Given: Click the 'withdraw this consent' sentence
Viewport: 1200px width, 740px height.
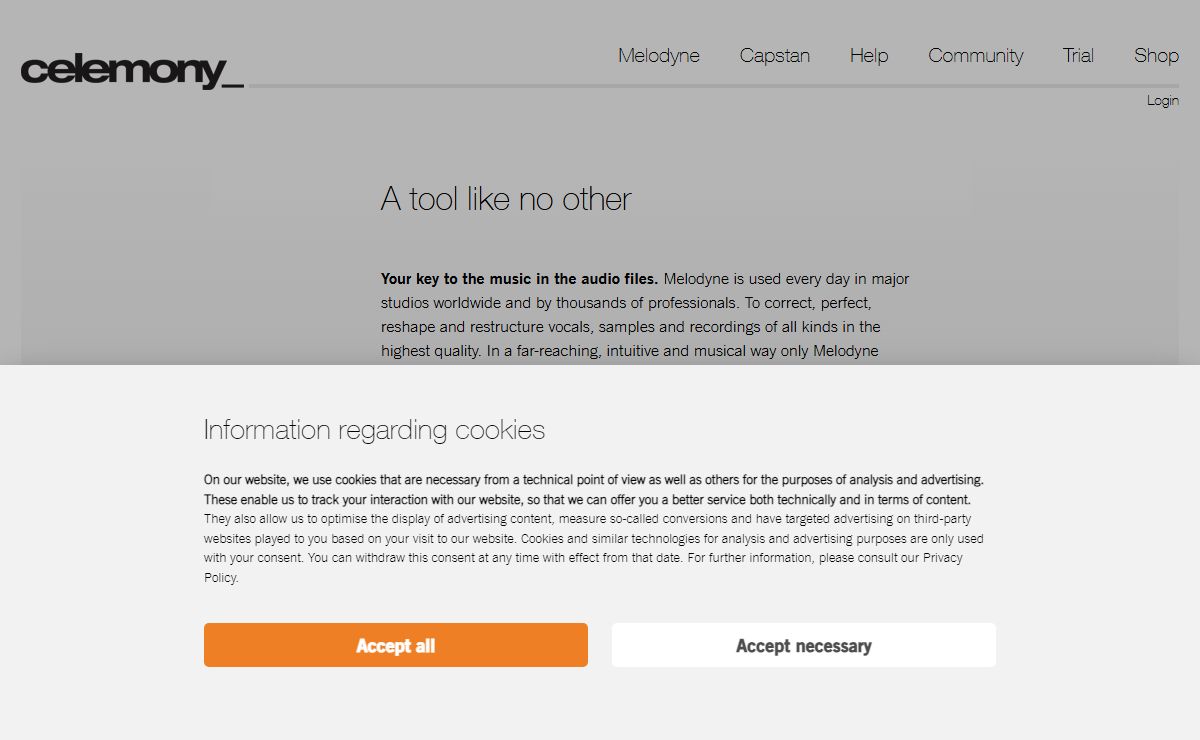Looking at the screenshot, I should pos(496,558).
